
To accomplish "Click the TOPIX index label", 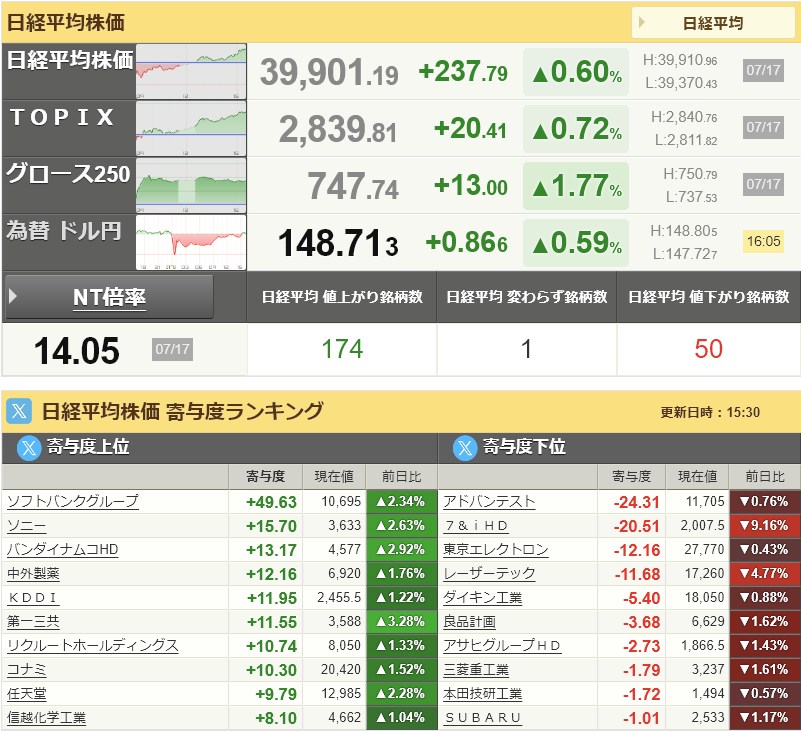I will (62, 117).
